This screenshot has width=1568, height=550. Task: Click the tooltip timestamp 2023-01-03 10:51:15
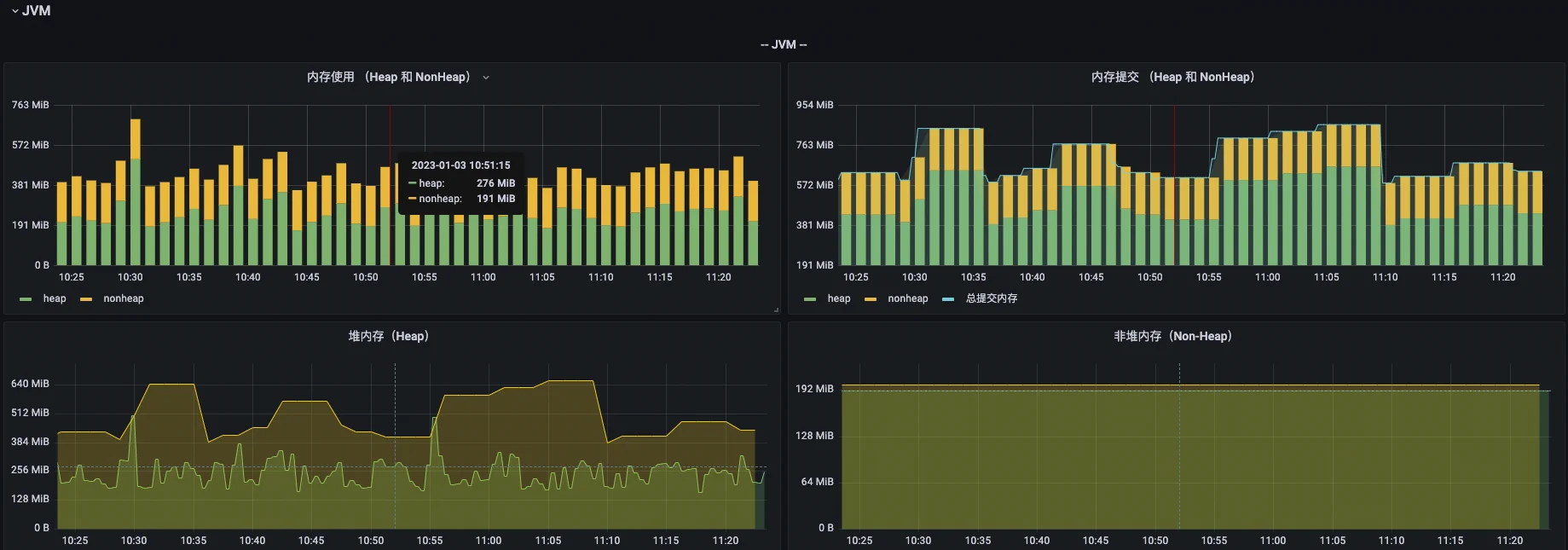[460, 165]
